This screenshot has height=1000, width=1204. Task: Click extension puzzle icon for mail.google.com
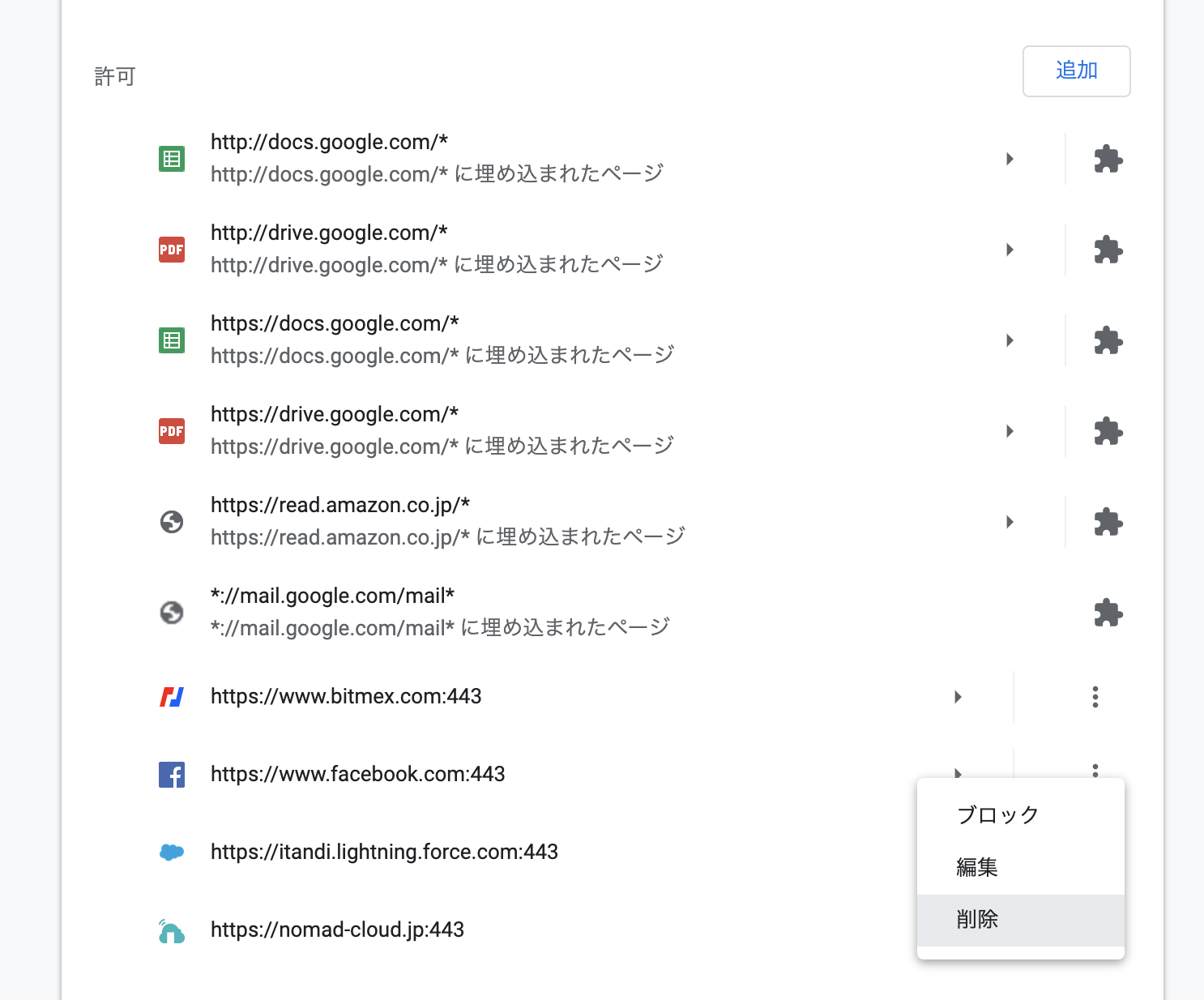pyautogui.click(x=1108, y=613)
